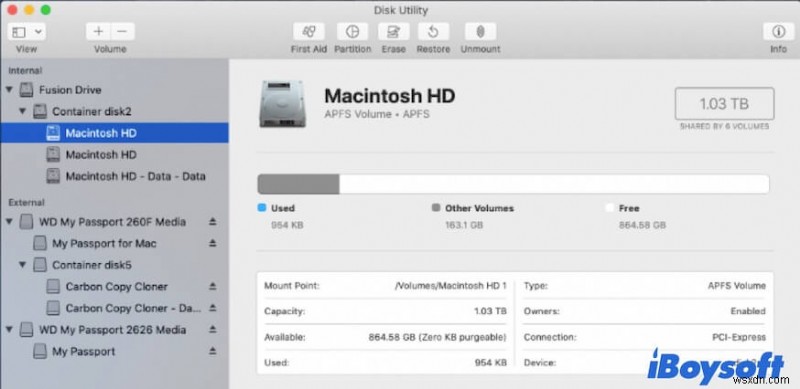
Task: Add a volume with the plus button
Action: [x=98, y=32]
